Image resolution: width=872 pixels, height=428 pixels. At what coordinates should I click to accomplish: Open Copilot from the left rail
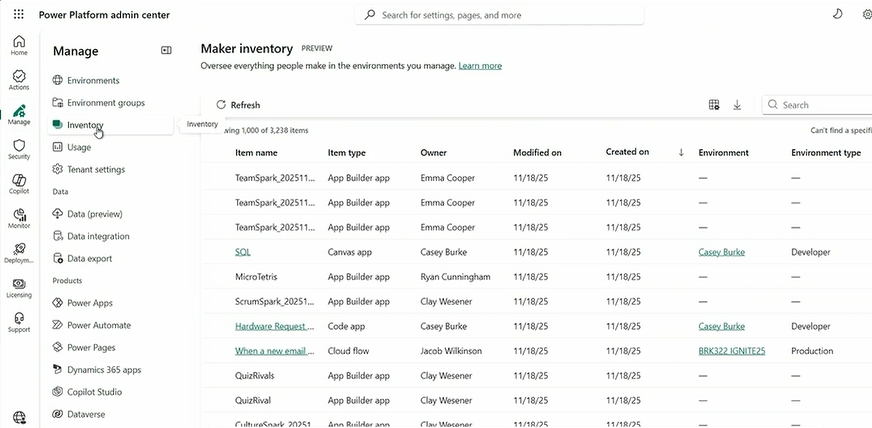19,184
